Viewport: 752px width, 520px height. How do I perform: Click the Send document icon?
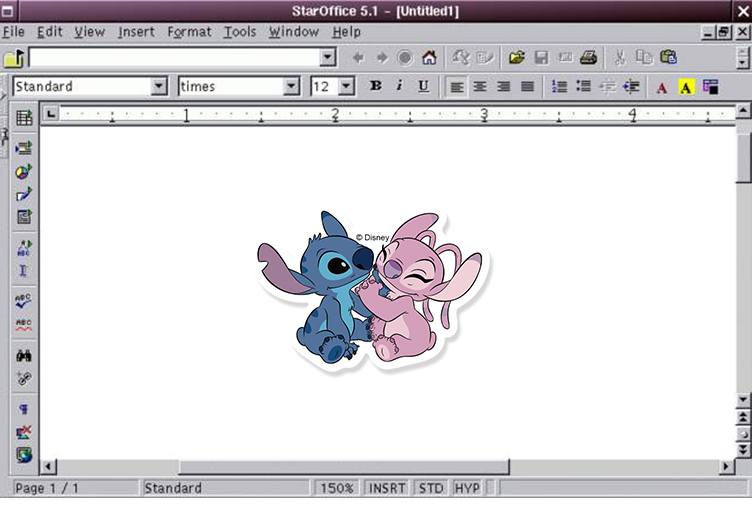pyautogui.click(x=565, y=58)
